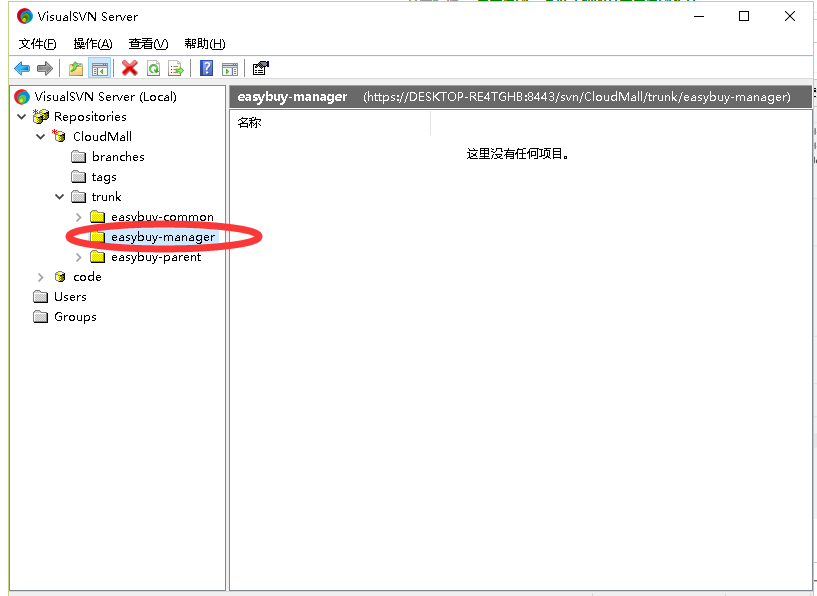Select the CloudMall label
This screenshot has height=596, width=817.
[102, 136]
